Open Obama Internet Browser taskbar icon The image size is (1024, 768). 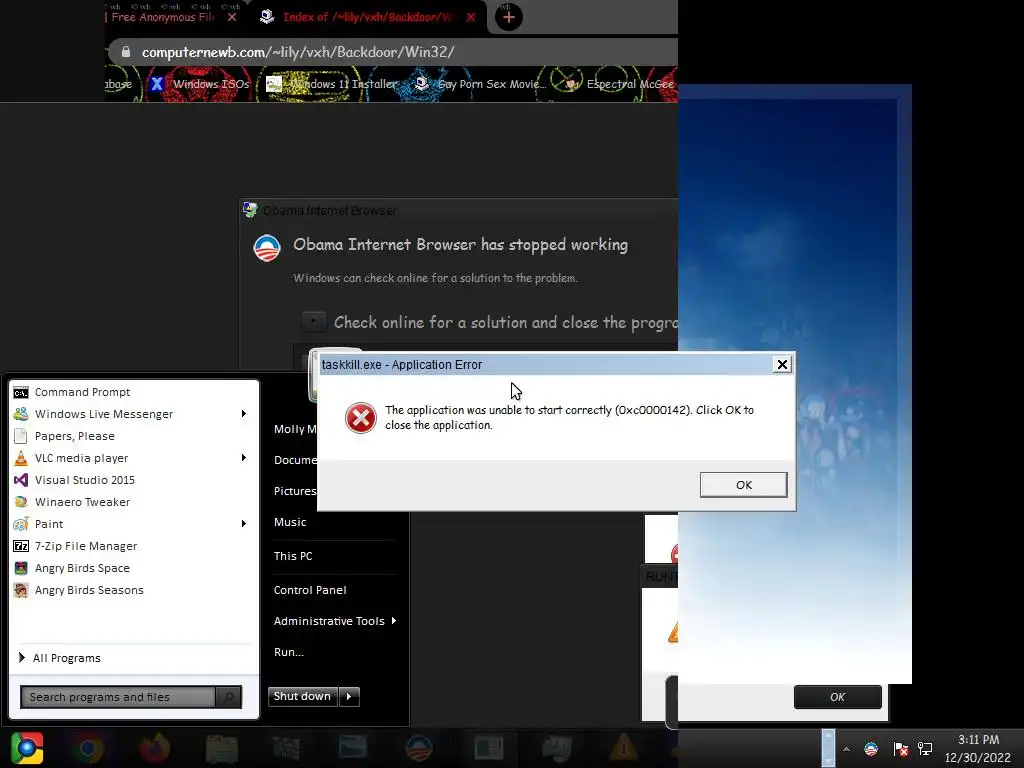419,748
